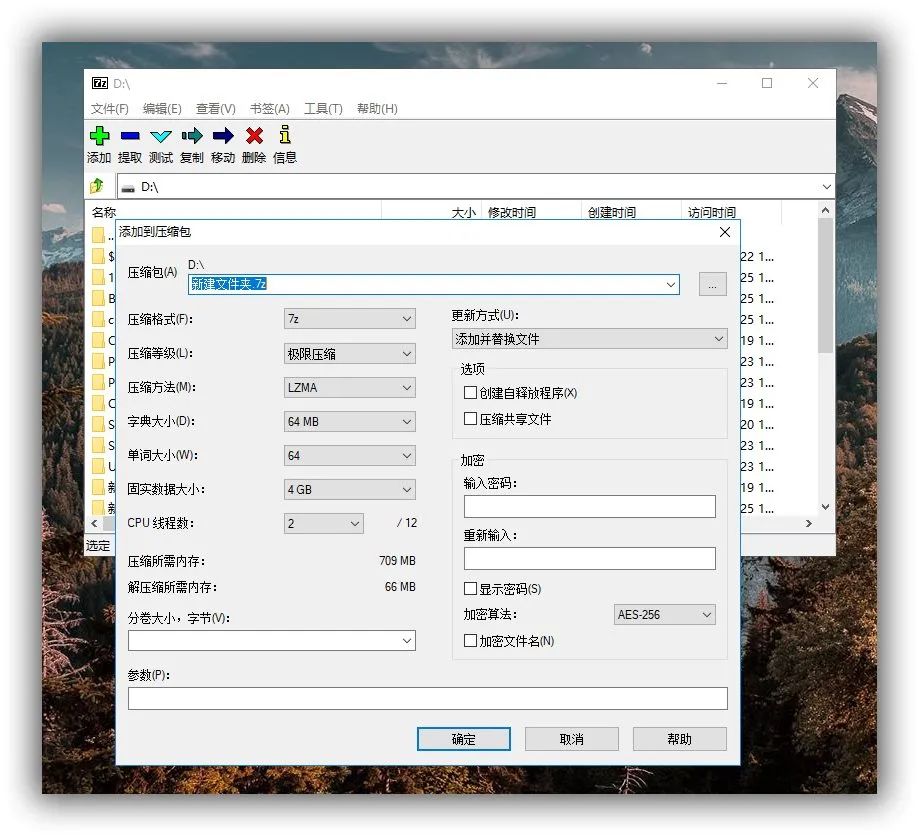
Task: Click the 输入密码 password field
Action: (x=589, y=507)
